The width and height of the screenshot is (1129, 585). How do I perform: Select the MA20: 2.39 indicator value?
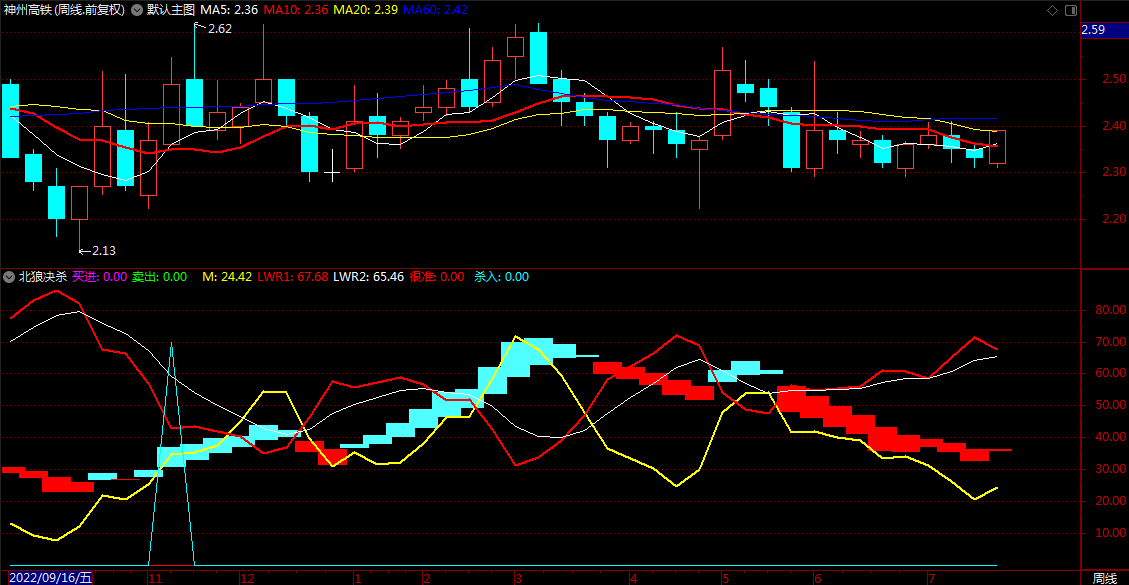point(365,10)
